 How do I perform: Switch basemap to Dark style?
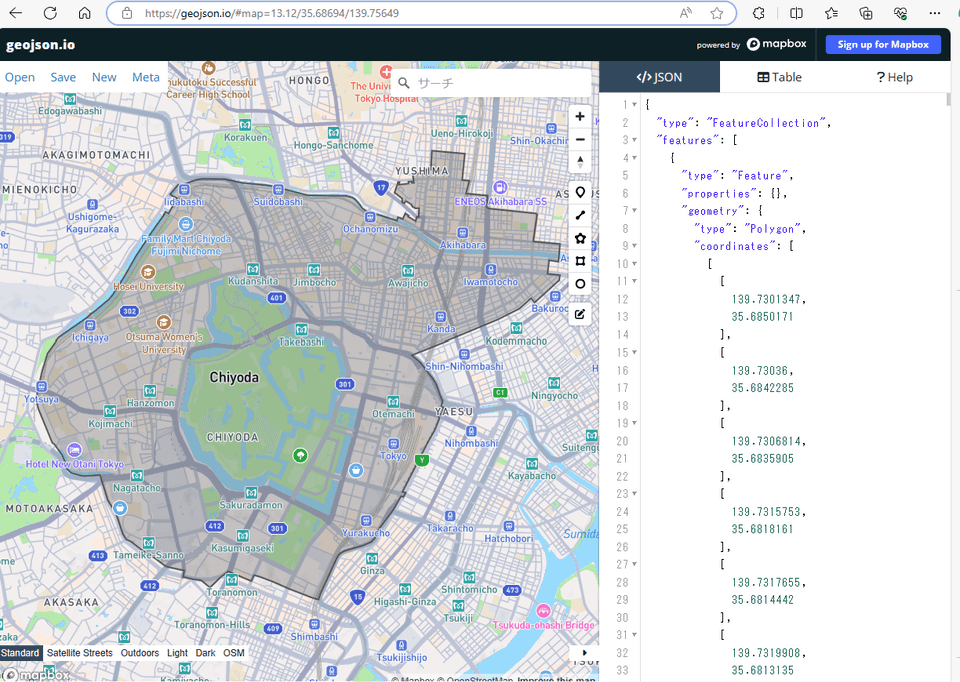point(205,653)
